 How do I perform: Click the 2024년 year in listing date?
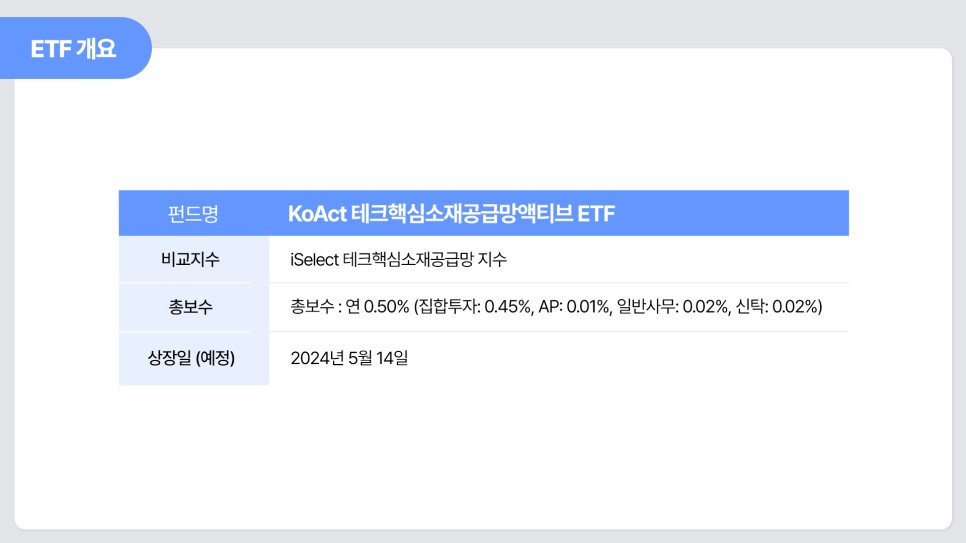(x=317, y=358)
